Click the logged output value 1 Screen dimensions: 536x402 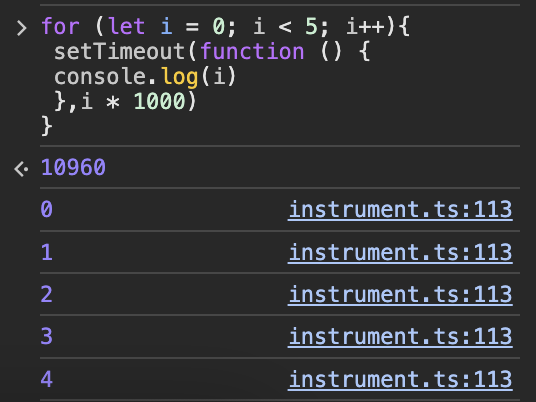pos(46,252)
